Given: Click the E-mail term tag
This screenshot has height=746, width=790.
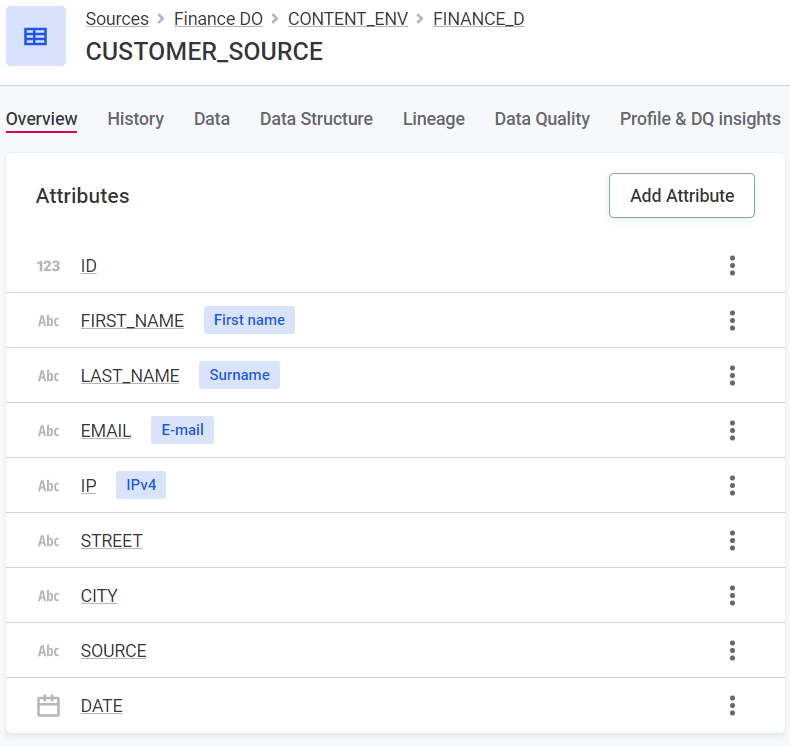Looking at the screenshot, I should [x=182, y=430].
